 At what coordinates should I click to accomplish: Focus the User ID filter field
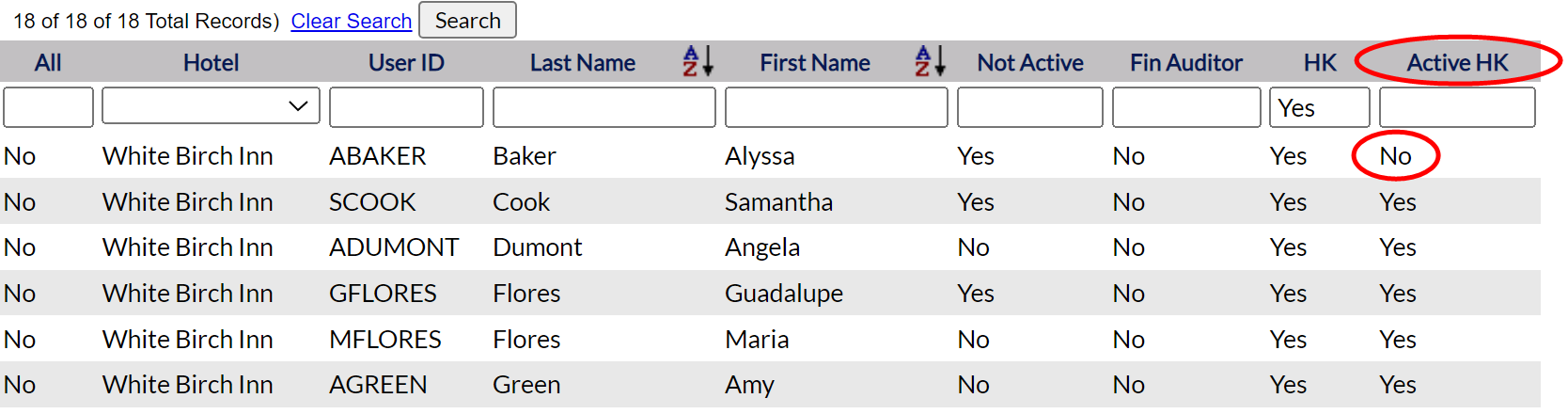click(x=406, y=107)
